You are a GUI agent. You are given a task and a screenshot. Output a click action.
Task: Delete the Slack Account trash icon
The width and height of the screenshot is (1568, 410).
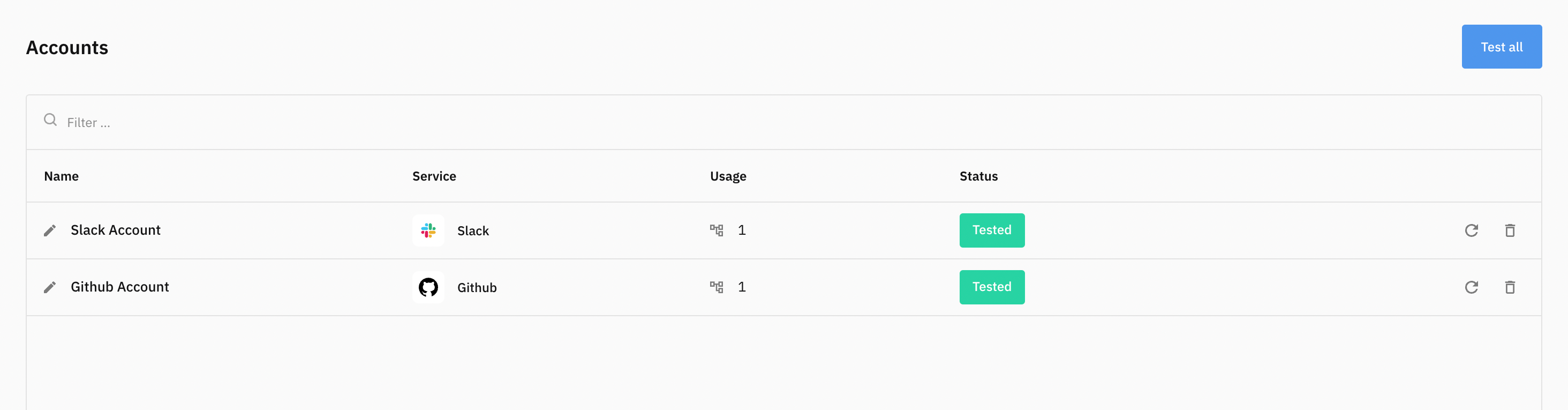[x=1510, y=230]
